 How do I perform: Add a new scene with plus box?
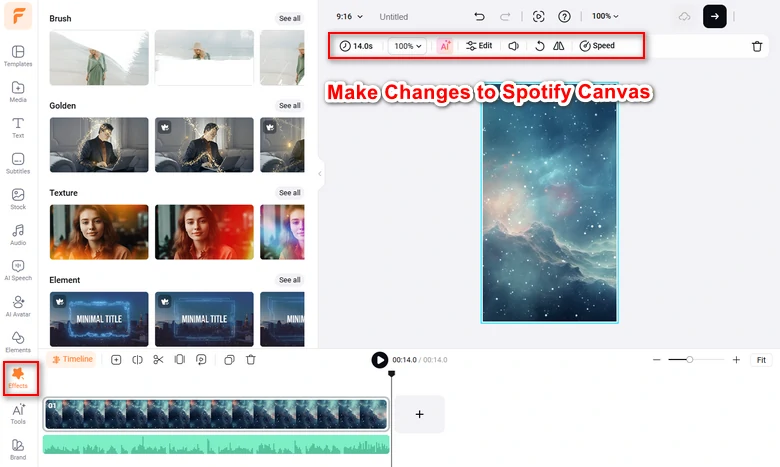coord(419,414)
